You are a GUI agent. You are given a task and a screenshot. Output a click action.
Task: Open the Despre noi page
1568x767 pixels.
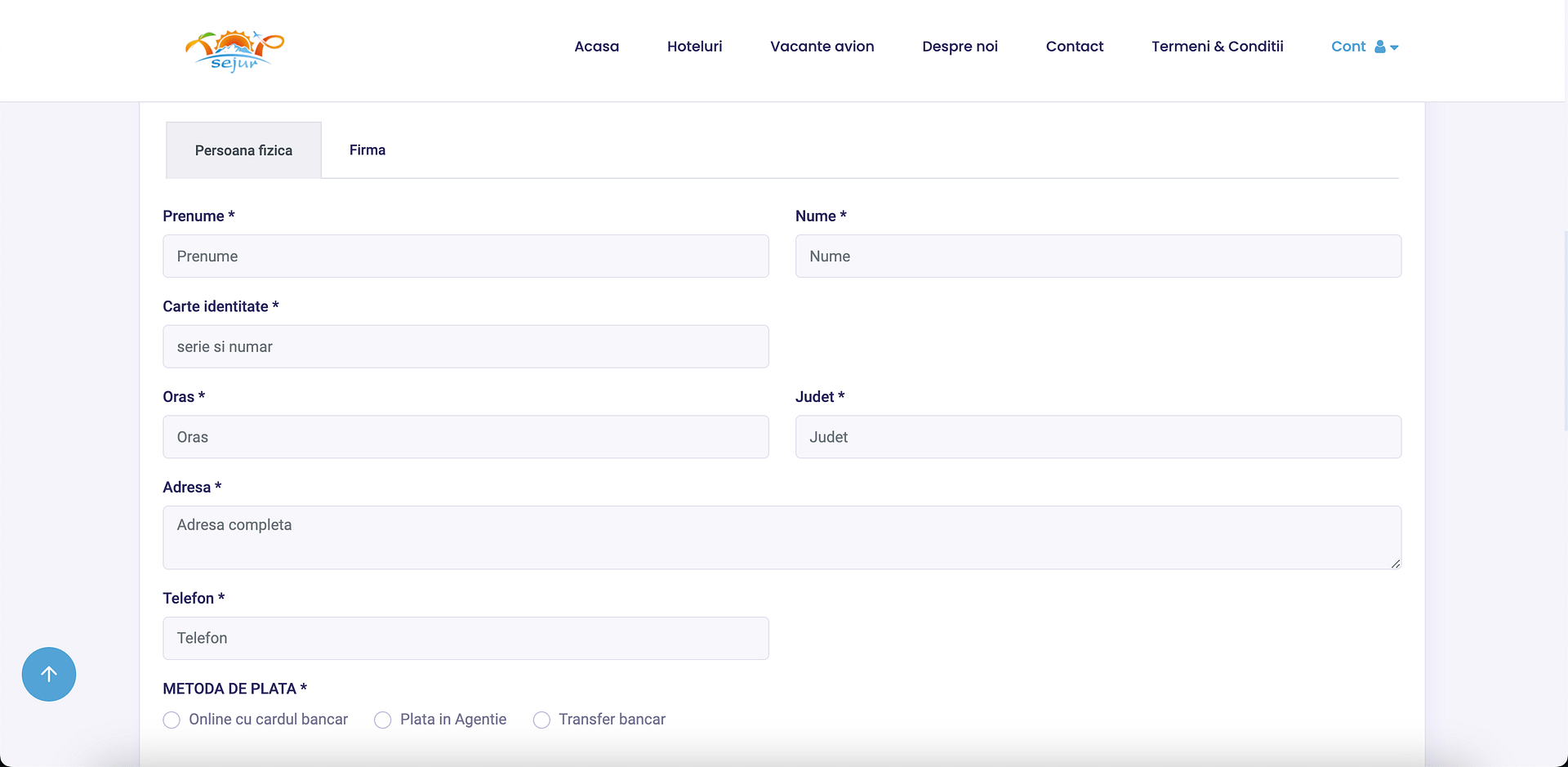tap(960, 47)
